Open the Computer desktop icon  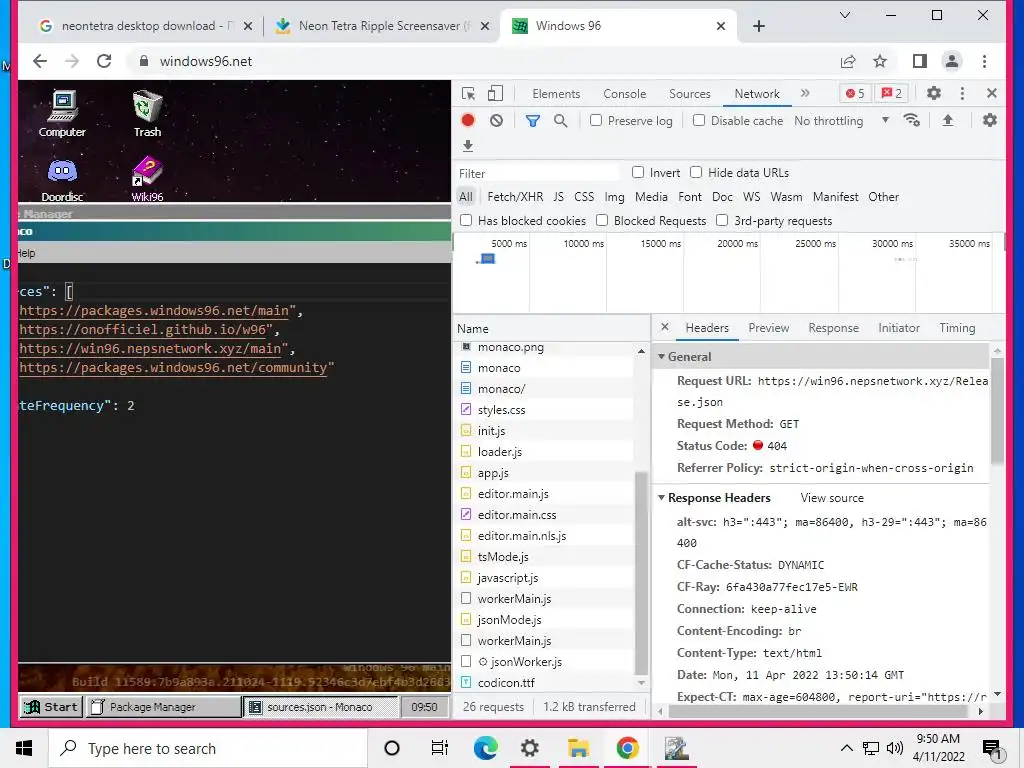point(62,114)
